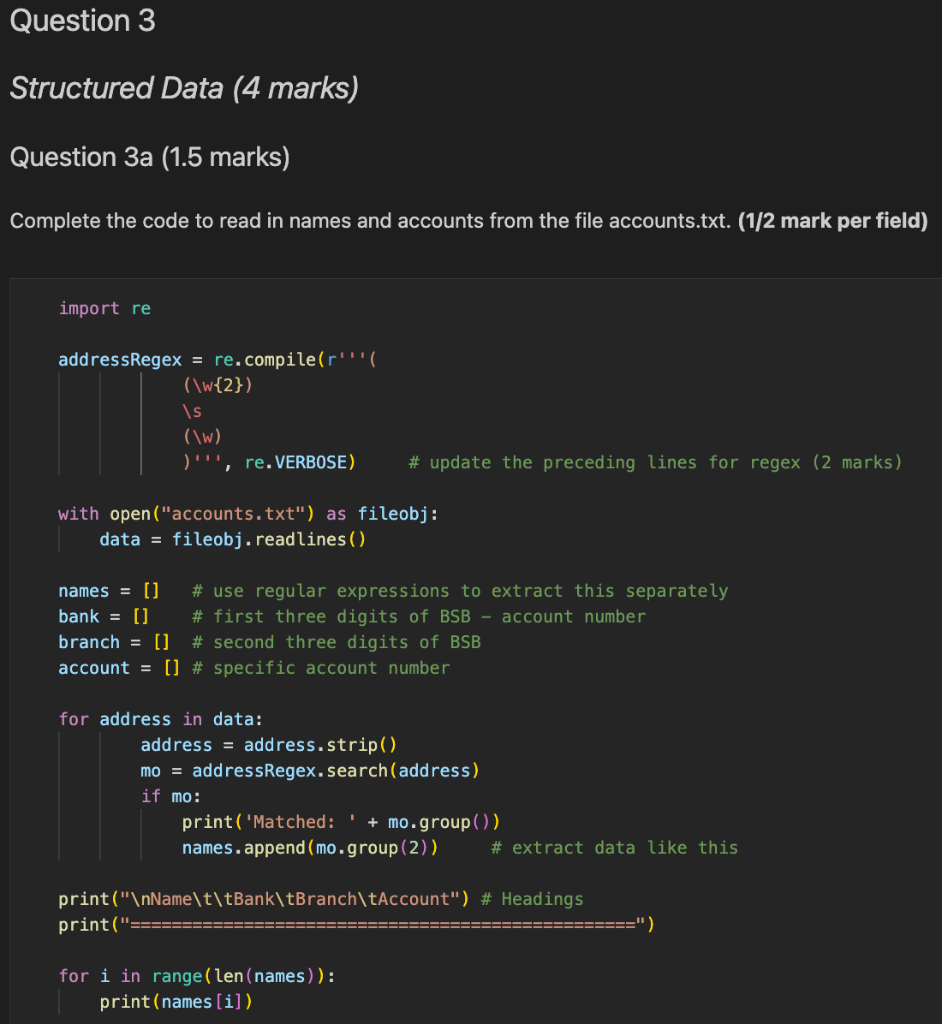Image resolution: width=942 pixels, height=1024 pixels.
Task: Click the '(\w{2})' regex line
Action: 218,385
